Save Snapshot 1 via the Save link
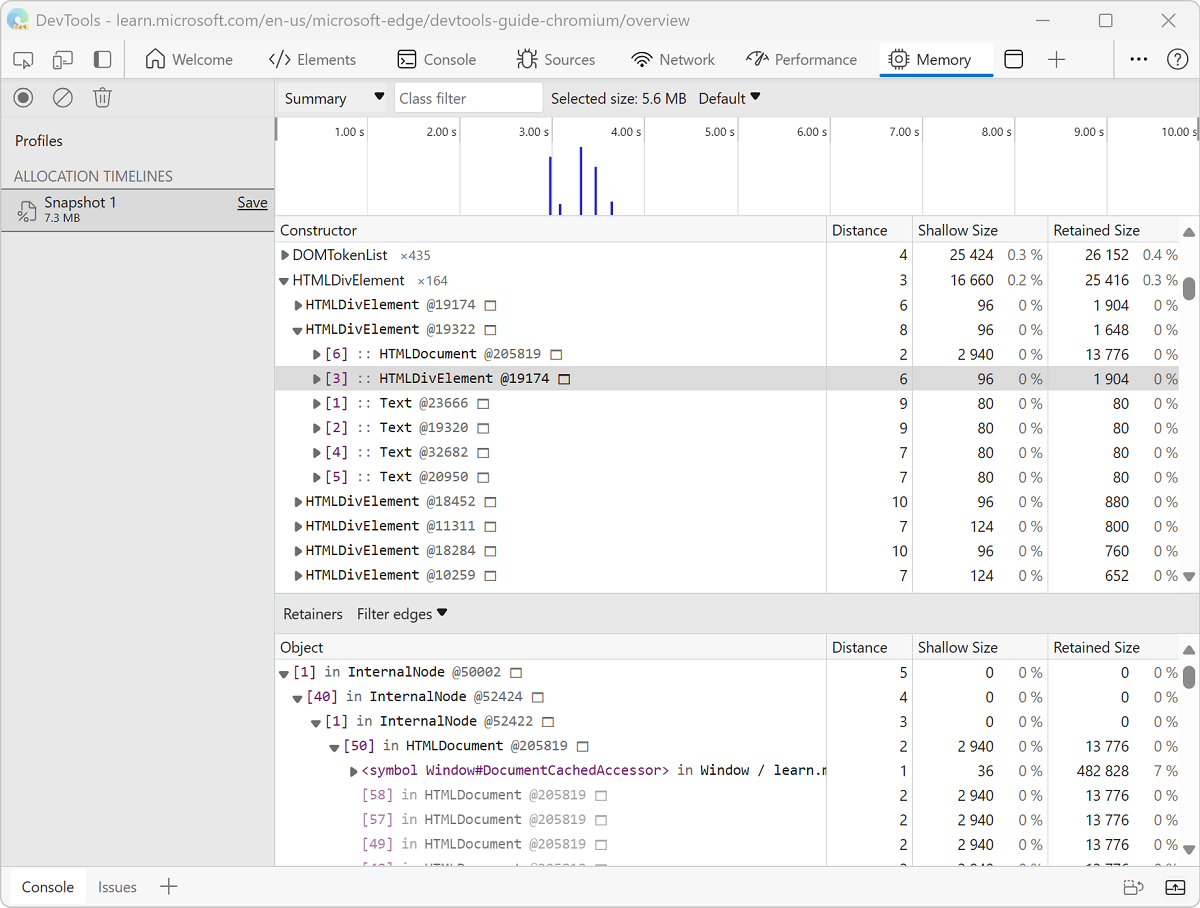The image size is (1200, 908). pos(252,202)
